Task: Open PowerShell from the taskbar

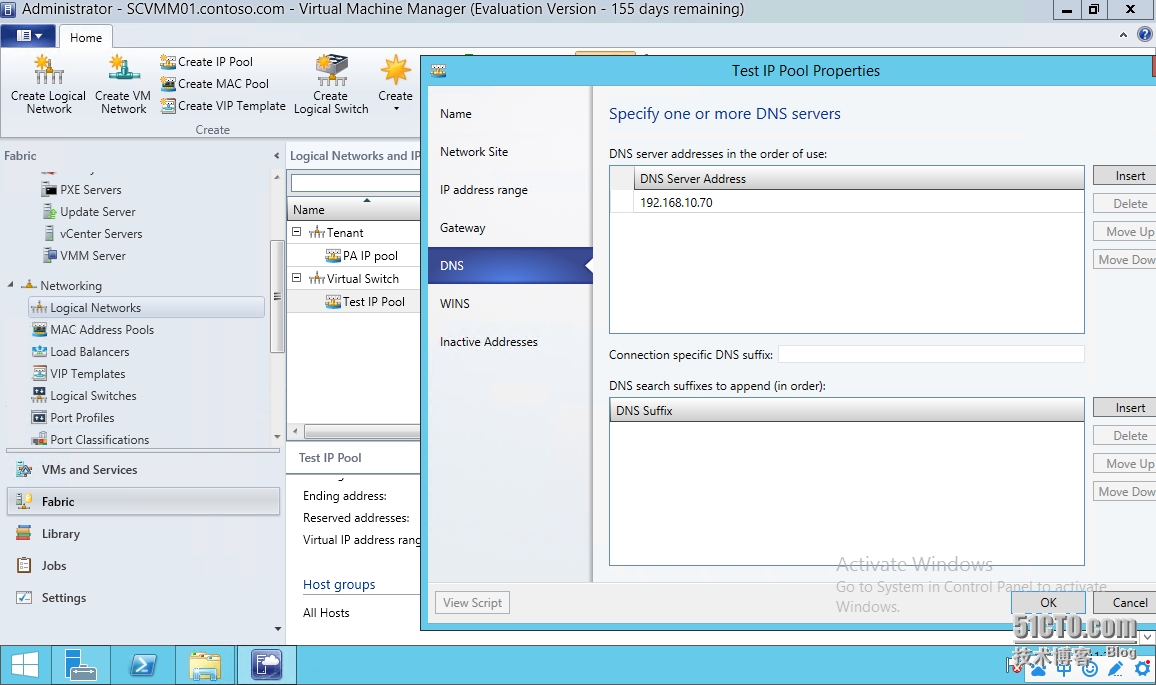Action: pos(143,665)
